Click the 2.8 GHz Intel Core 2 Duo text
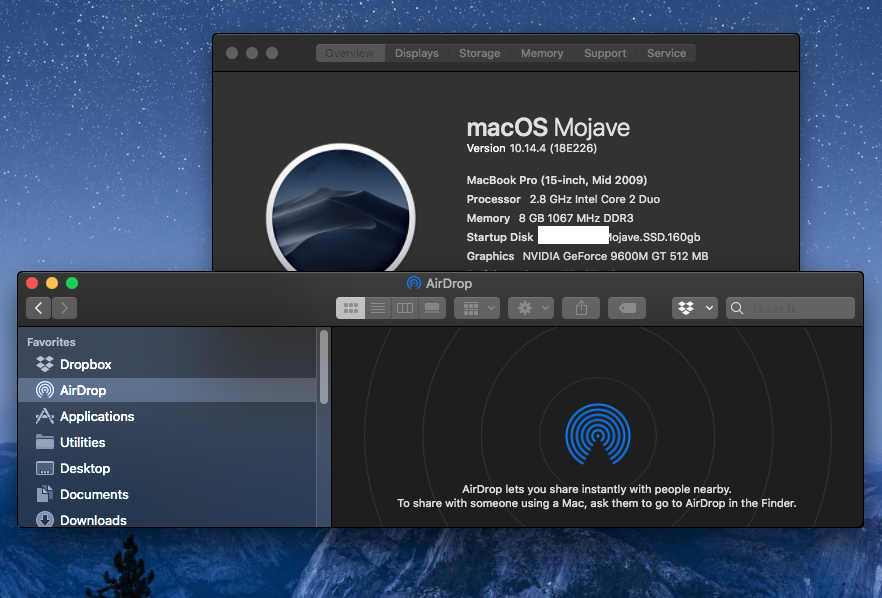This screenshot has height=598, width=882. pos(595,199)
